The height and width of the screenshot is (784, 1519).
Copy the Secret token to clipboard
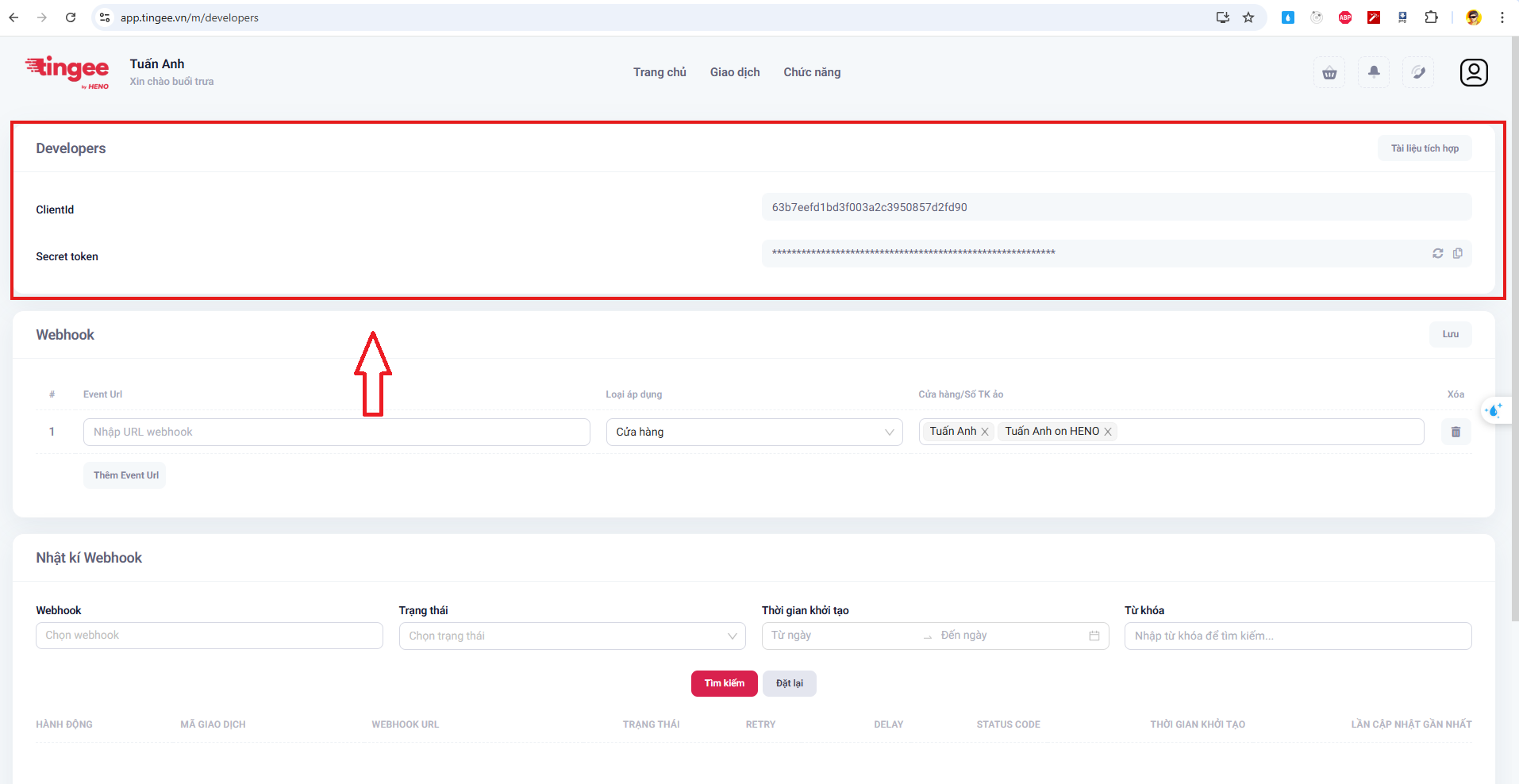1458,253
